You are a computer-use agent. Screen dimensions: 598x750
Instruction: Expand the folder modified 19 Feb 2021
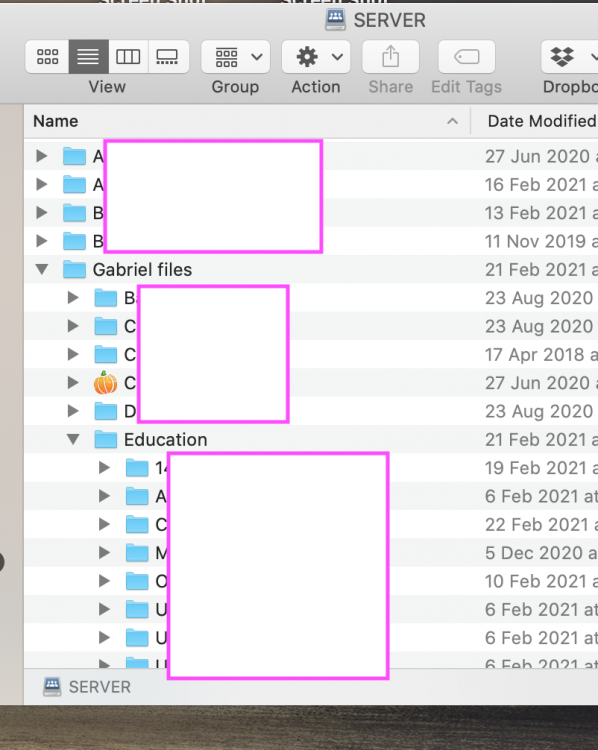(x=104, y=467)
